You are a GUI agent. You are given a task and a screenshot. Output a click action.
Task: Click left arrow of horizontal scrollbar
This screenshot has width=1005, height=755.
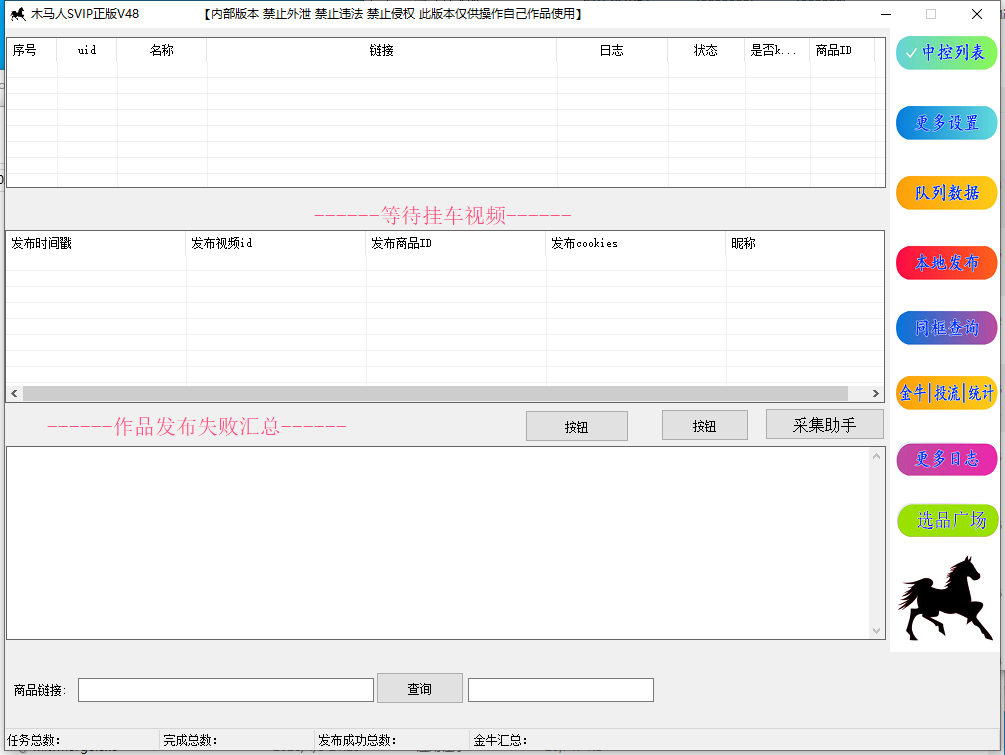click(x=14, y=394)
